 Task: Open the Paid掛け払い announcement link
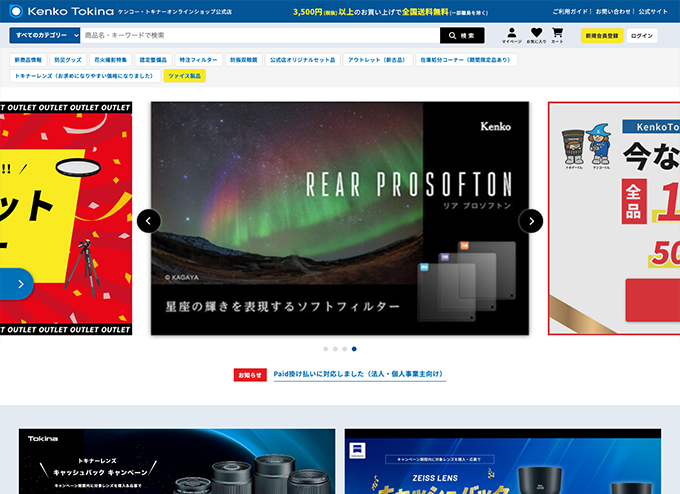[x=358, y=374]
